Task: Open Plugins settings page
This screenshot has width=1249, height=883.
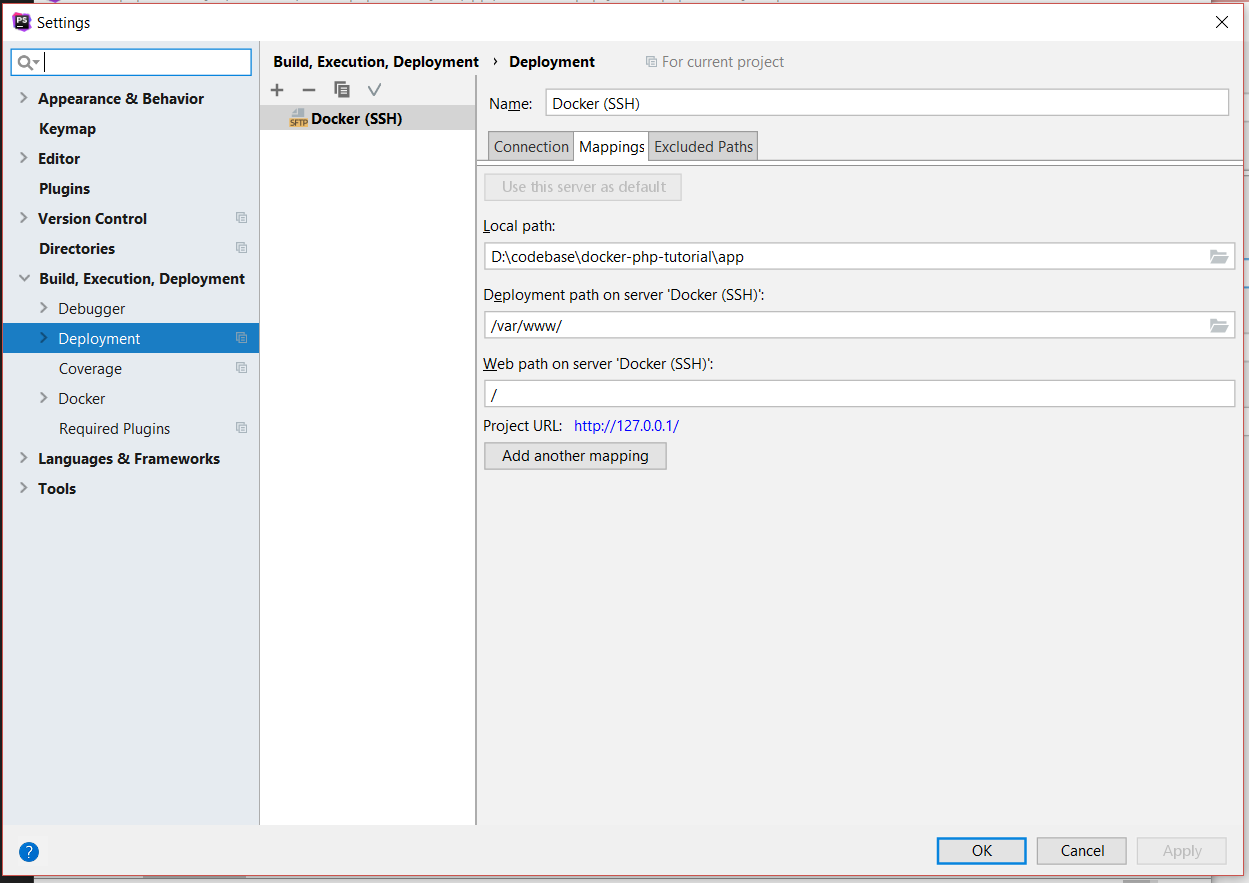Action: [x=65, y=188]
